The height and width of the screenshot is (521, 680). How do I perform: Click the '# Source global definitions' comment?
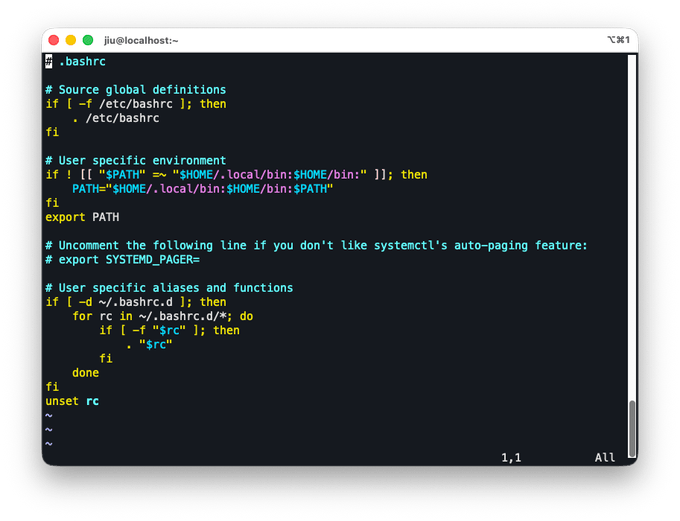136,90
